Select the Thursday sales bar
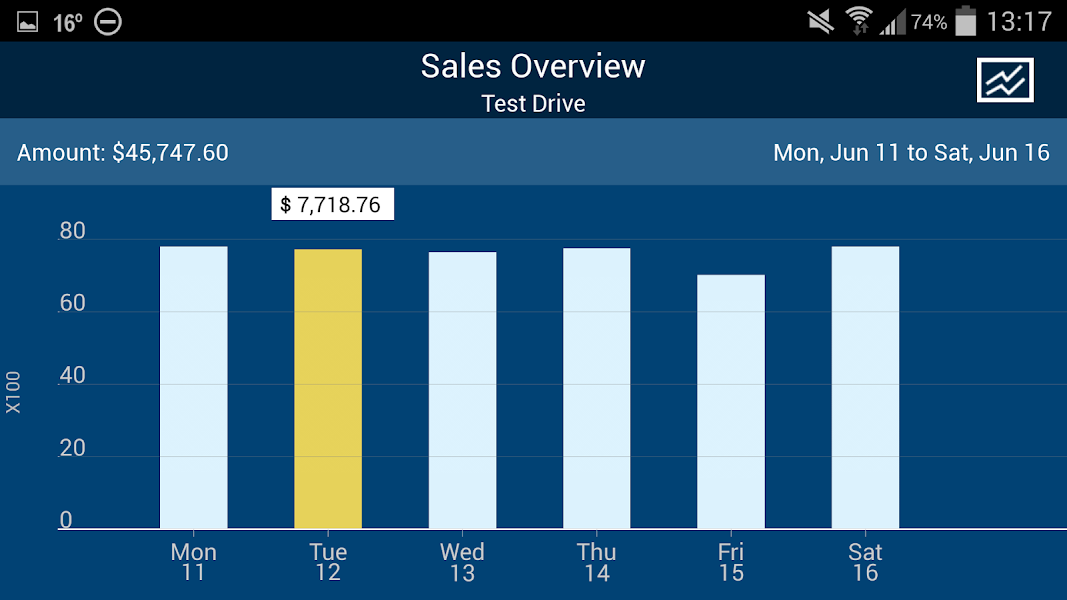This screenshot has width=1067, height=600. tap(597, 388)
